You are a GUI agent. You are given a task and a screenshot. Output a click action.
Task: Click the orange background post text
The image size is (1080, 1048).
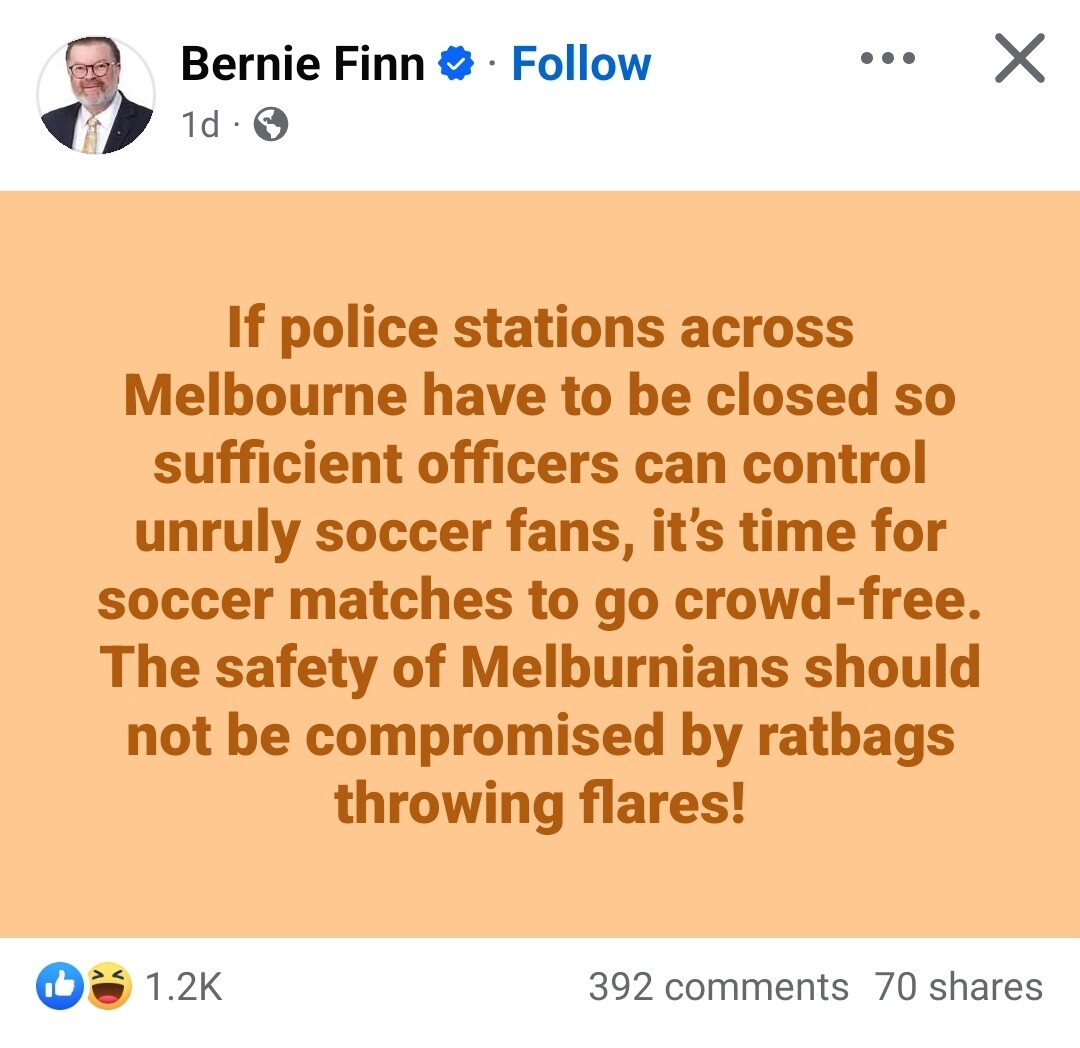[x=540, y=565]
